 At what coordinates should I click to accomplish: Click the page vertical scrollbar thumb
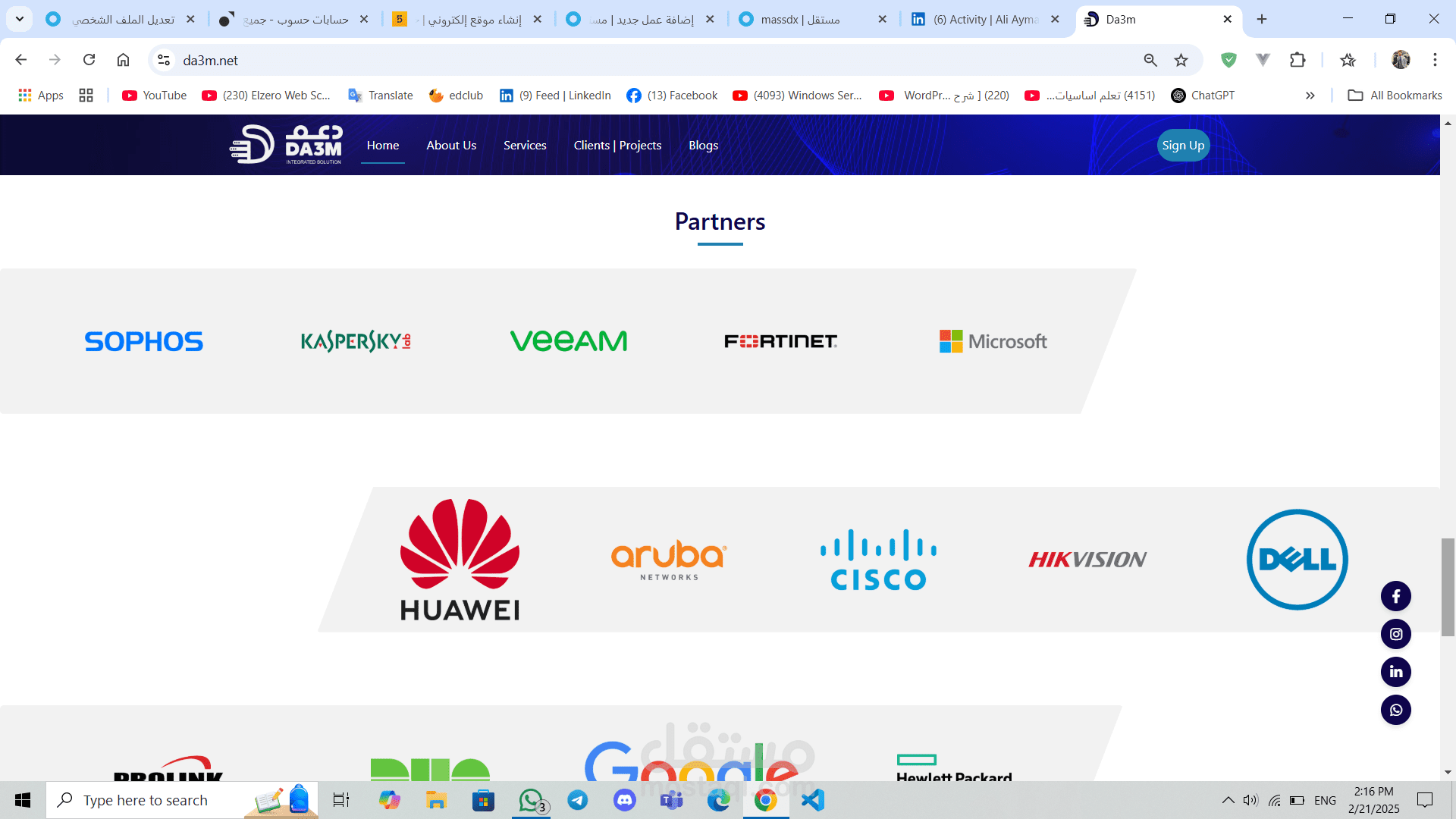tap(1448, 586)
